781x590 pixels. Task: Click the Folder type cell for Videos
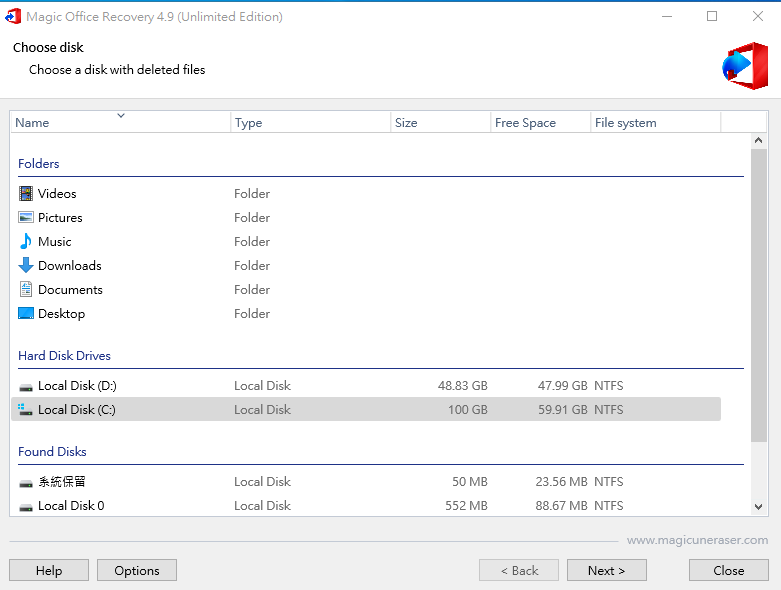(x=252, y=193)
